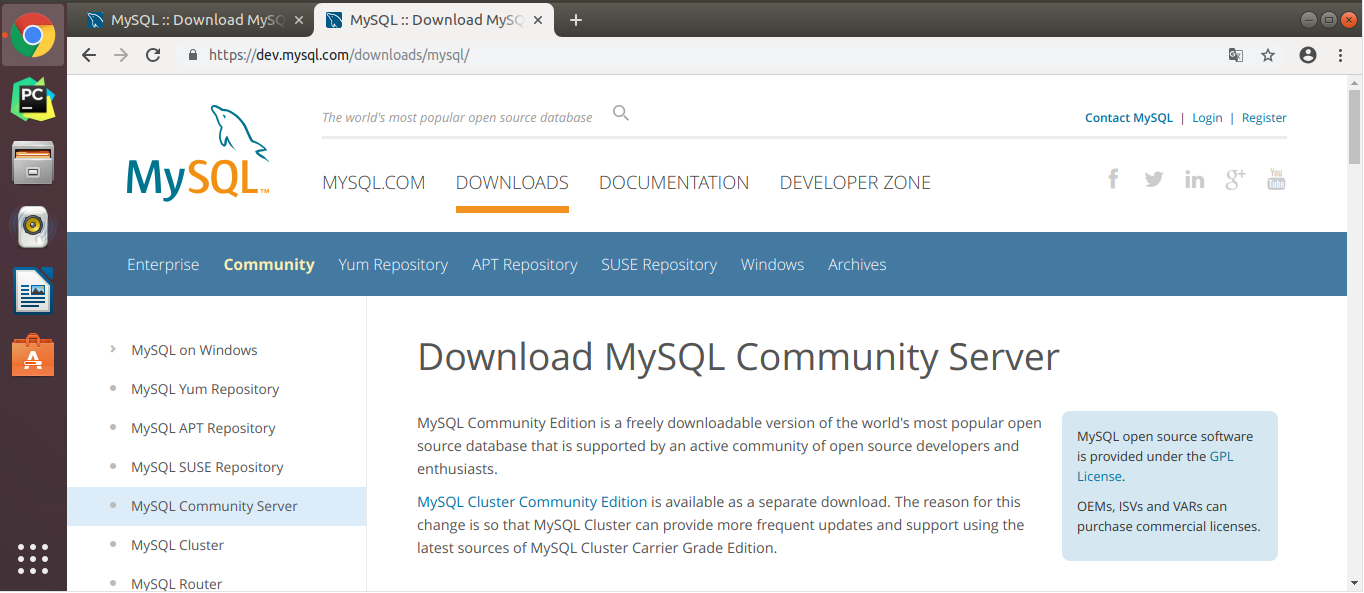Image resolution: width=1364 pixels, height=593 pixels.
Task: Click the Register link
Action: (x=1264, y=118)
